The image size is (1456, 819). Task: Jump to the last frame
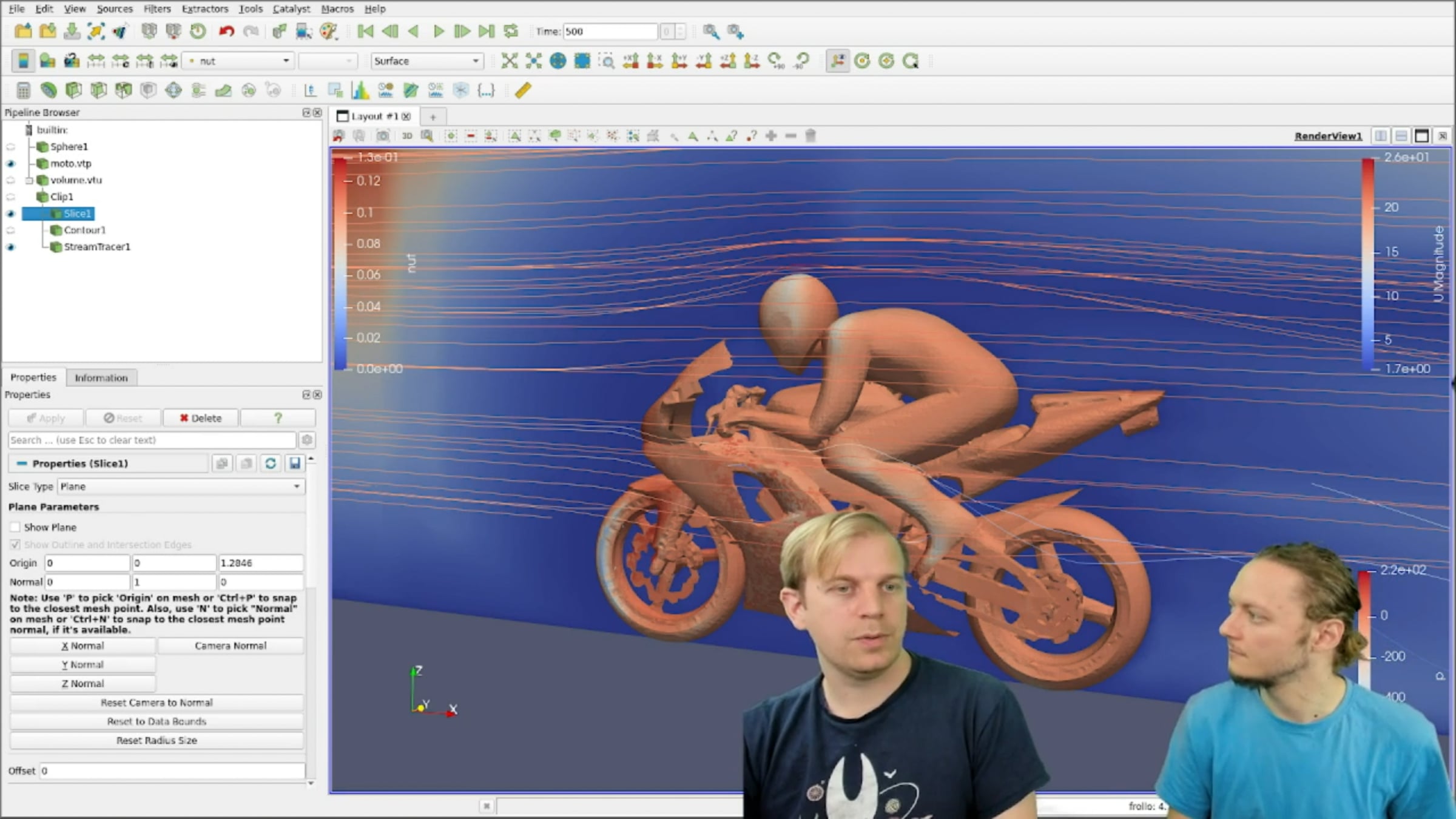coord(487,31)
